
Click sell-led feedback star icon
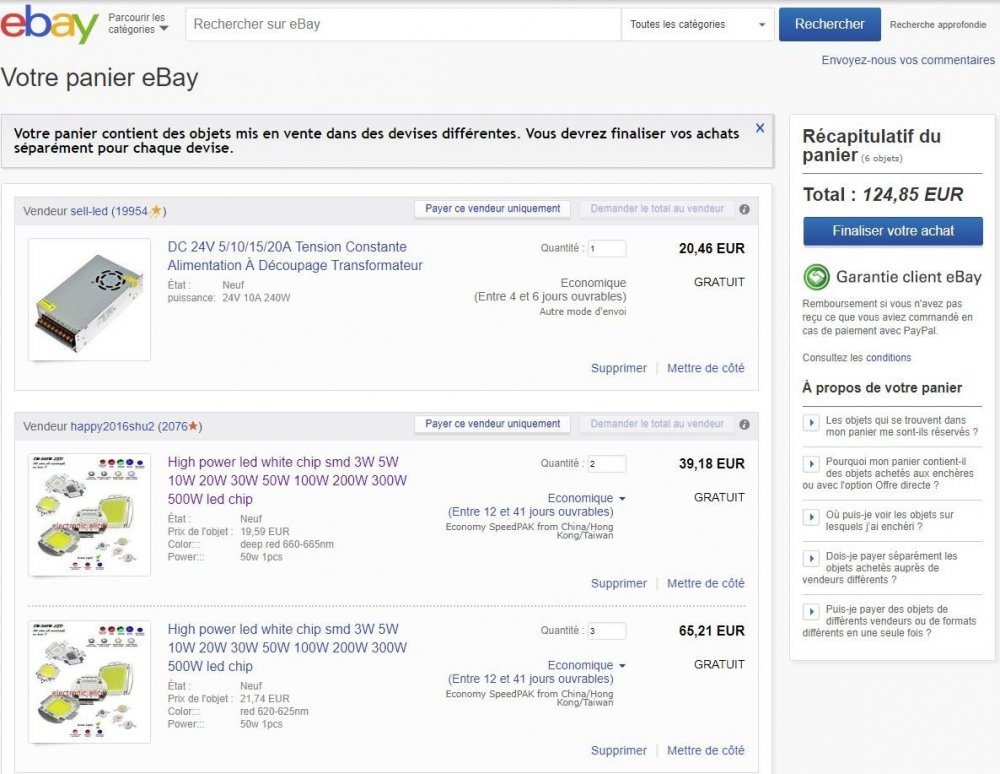pos(155,210)
